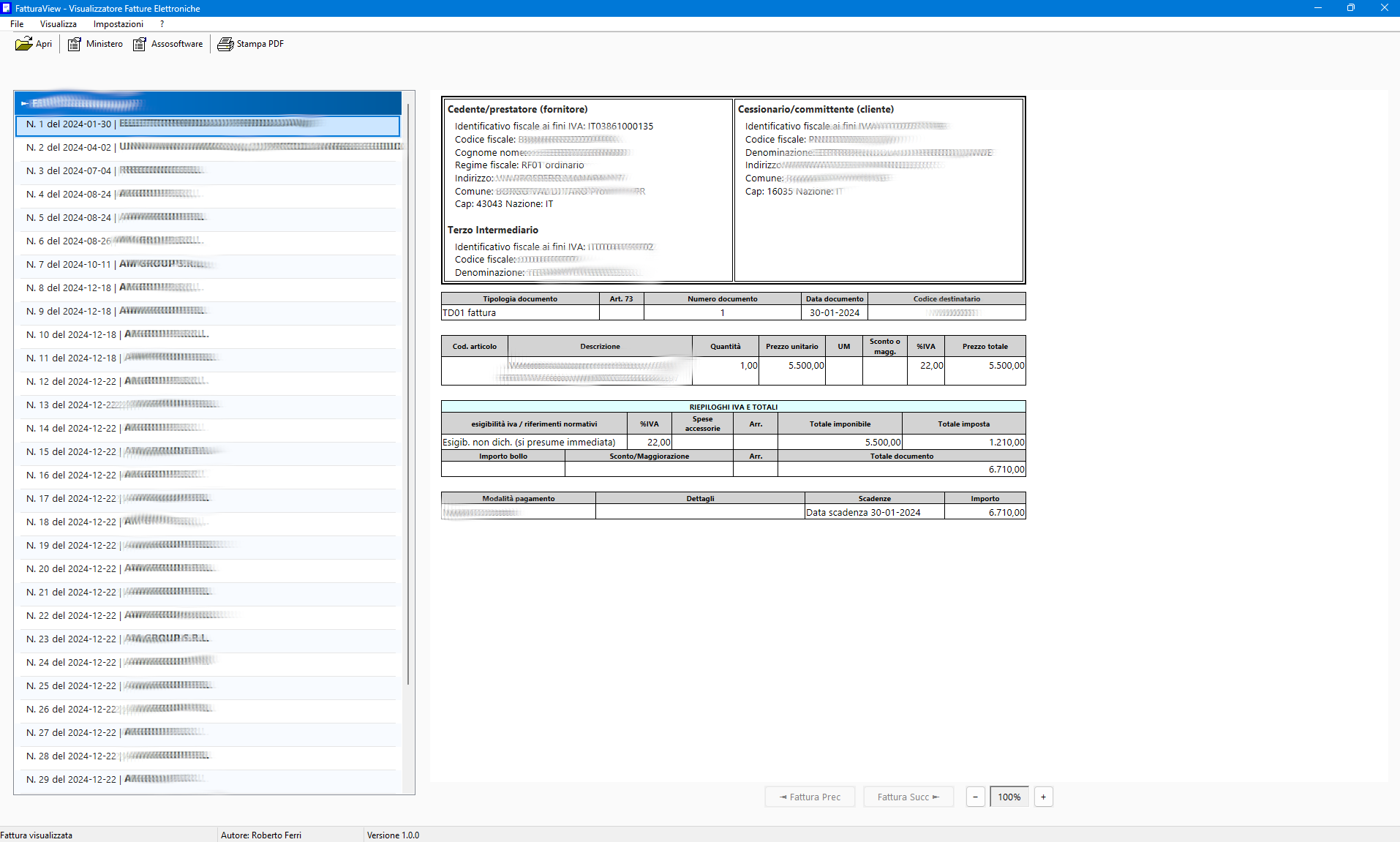Collapse the invoice list root node
The height and width of the screenshot is (842, 1400).
(24, 103)
